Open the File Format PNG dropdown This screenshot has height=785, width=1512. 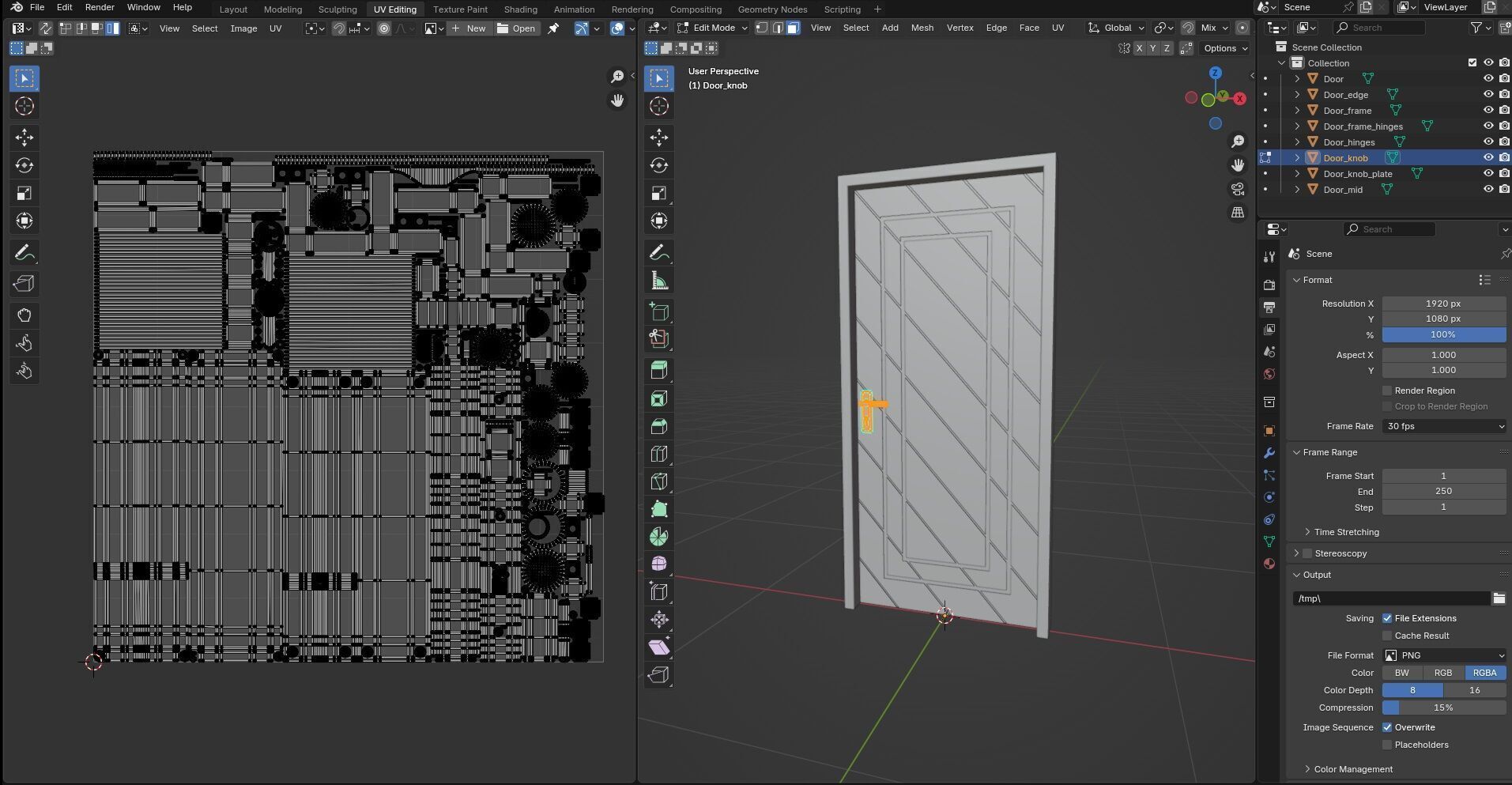click(x=1444, y=655)
